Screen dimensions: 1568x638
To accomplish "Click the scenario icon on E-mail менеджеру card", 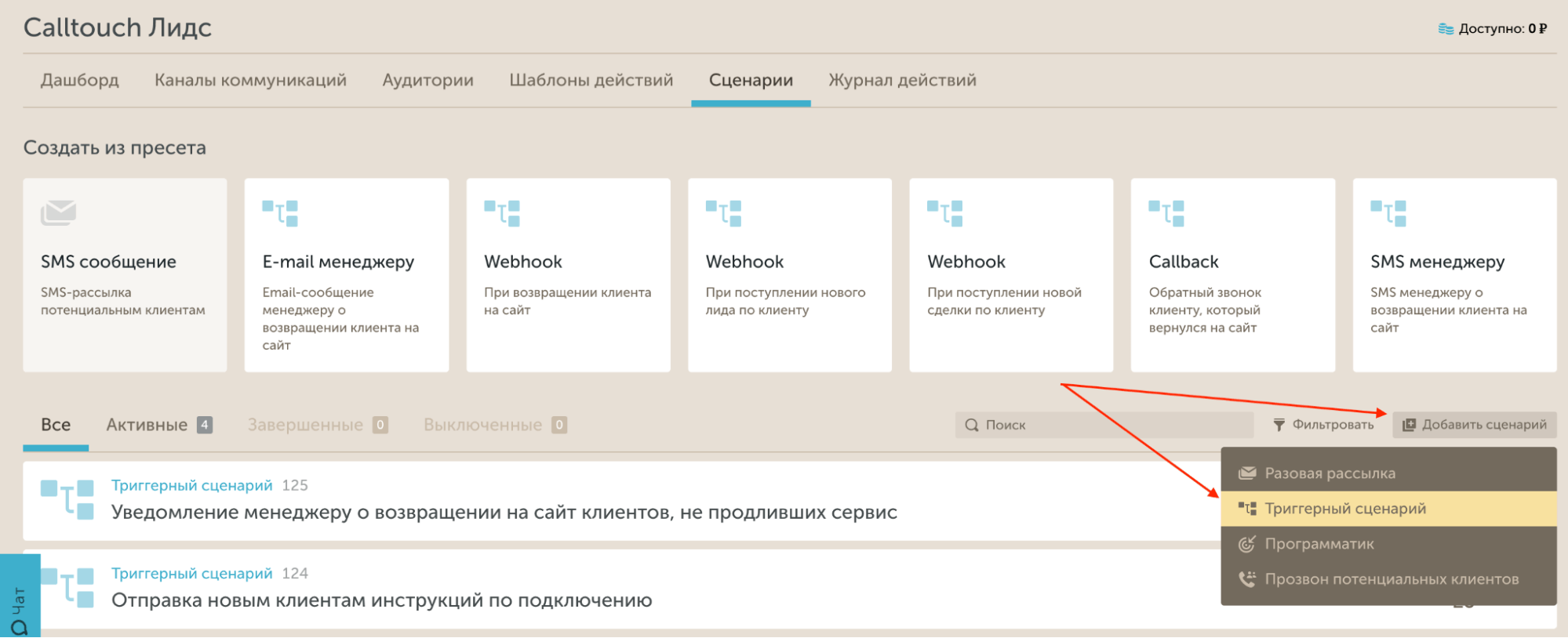I will pyautogui.click(x=280, y=213).
